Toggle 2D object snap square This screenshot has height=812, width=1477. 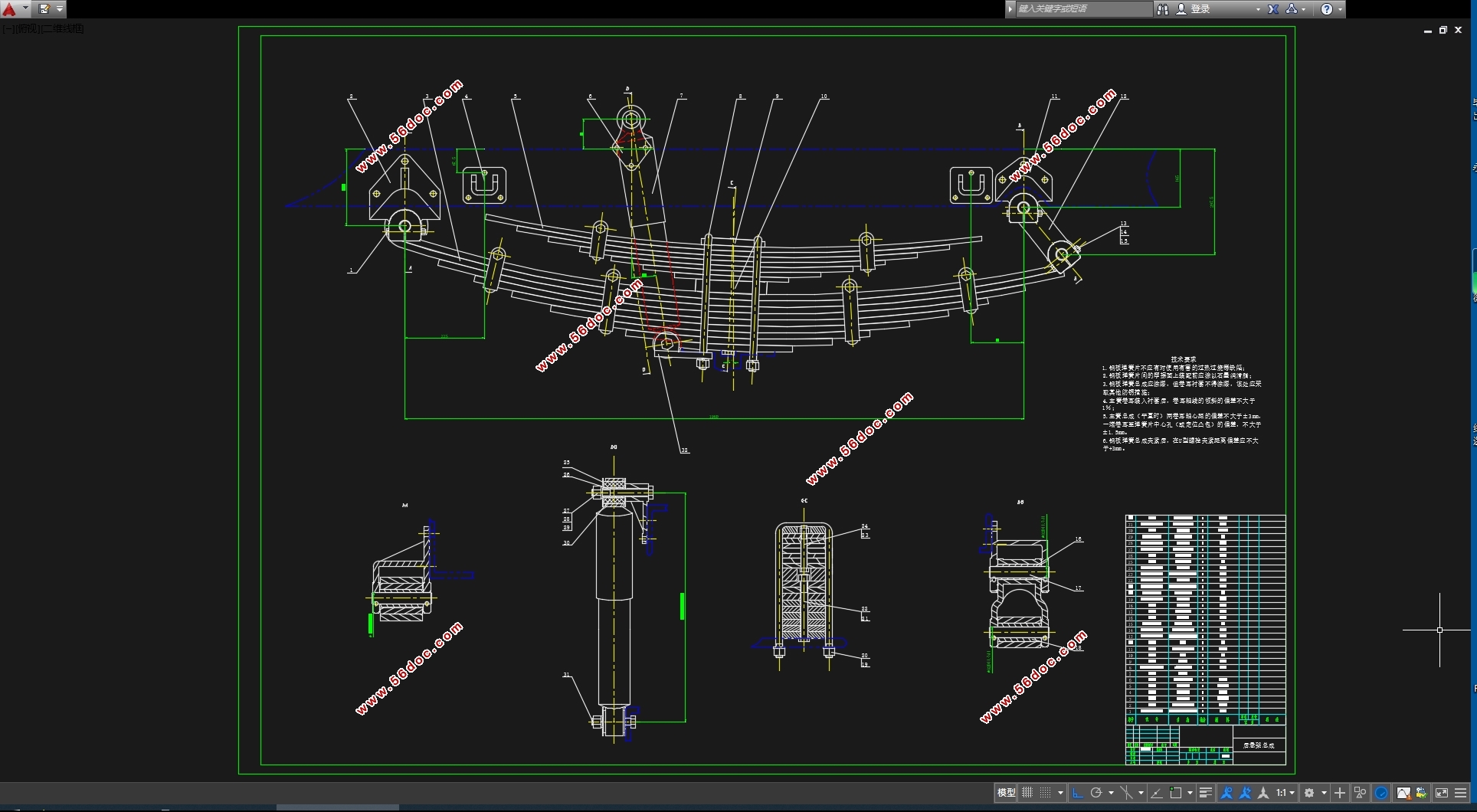[1175, 793]
